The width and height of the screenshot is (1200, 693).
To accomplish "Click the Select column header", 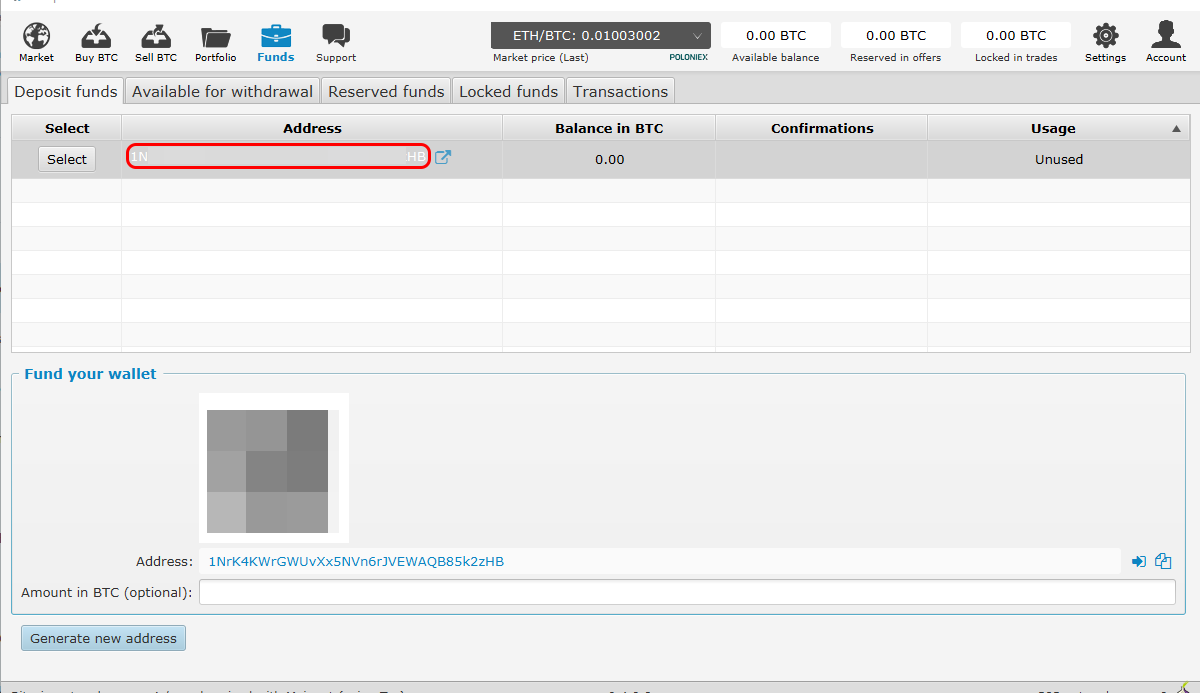I will click(x=67, y=128).
